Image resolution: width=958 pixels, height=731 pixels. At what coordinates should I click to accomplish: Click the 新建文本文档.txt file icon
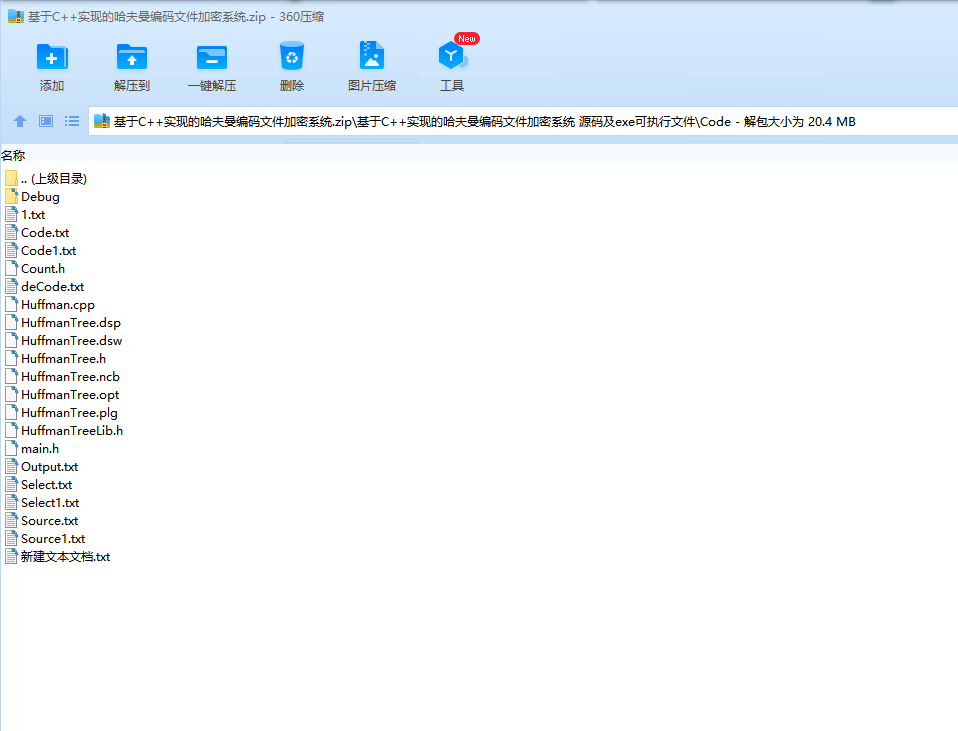[x=11, y=556]
